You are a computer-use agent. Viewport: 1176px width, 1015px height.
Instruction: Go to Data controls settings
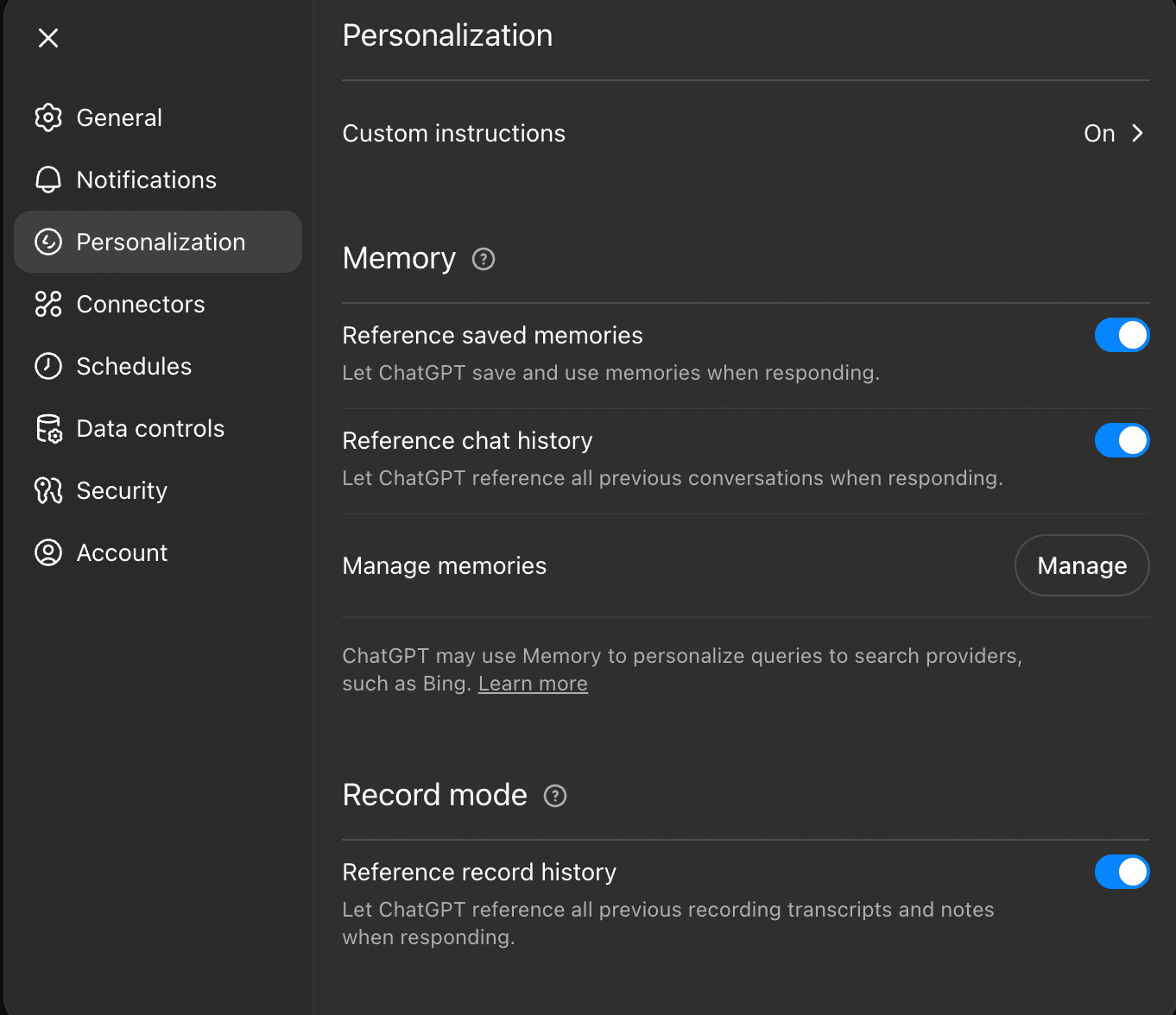tap(150, 428)
